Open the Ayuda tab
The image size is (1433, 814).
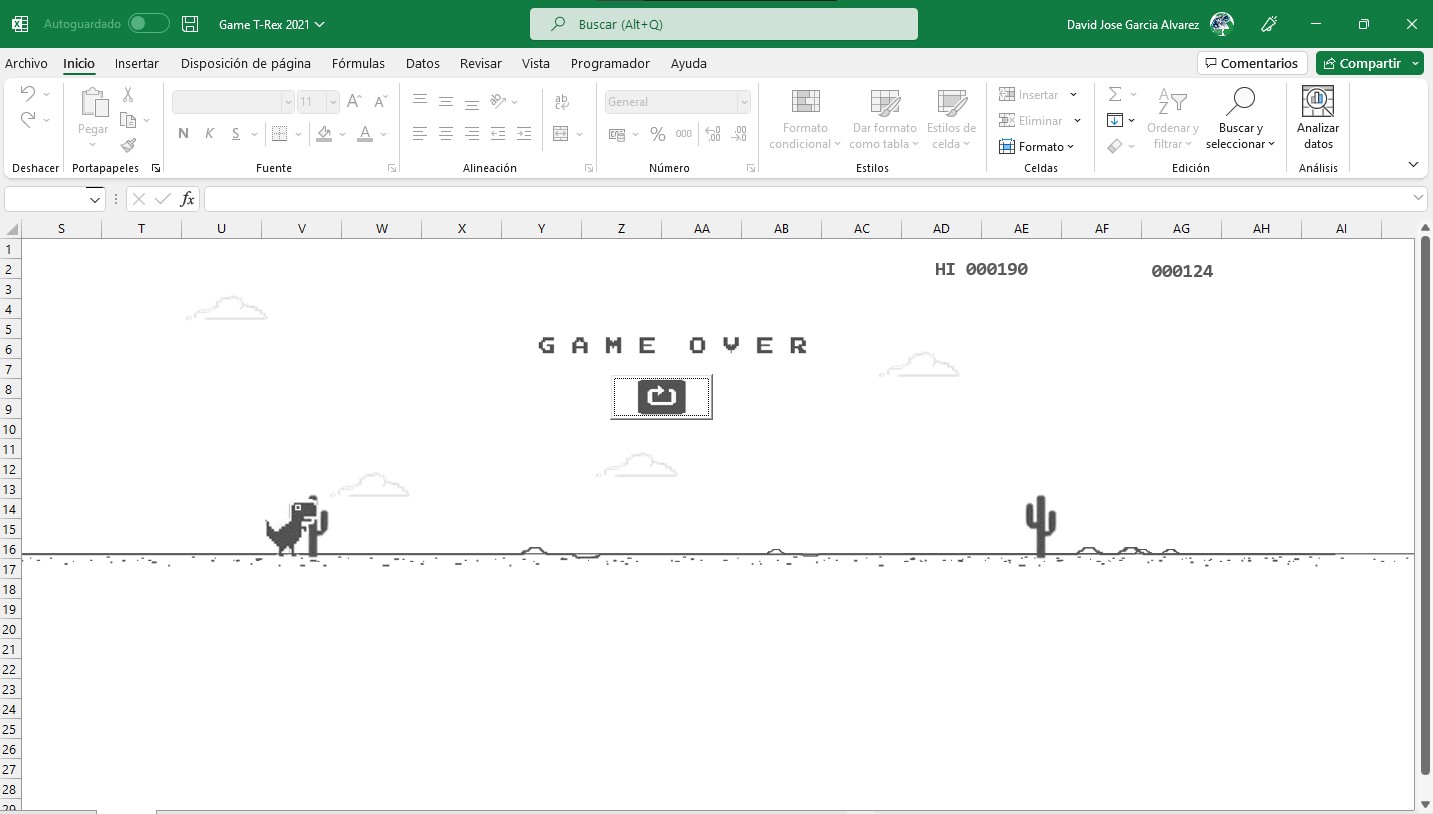click(x=689, y=63)
